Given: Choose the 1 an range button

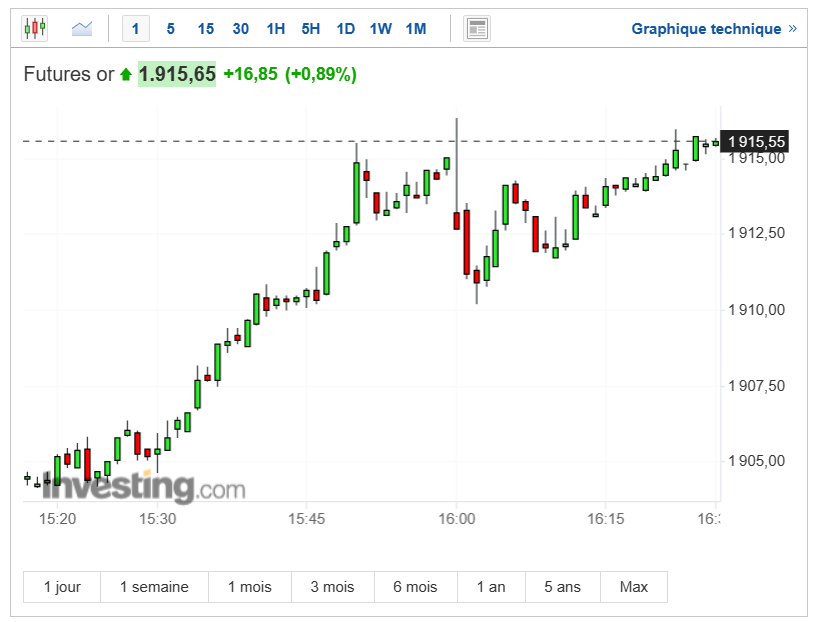Looking at the screenshot, I should point(491,587).
